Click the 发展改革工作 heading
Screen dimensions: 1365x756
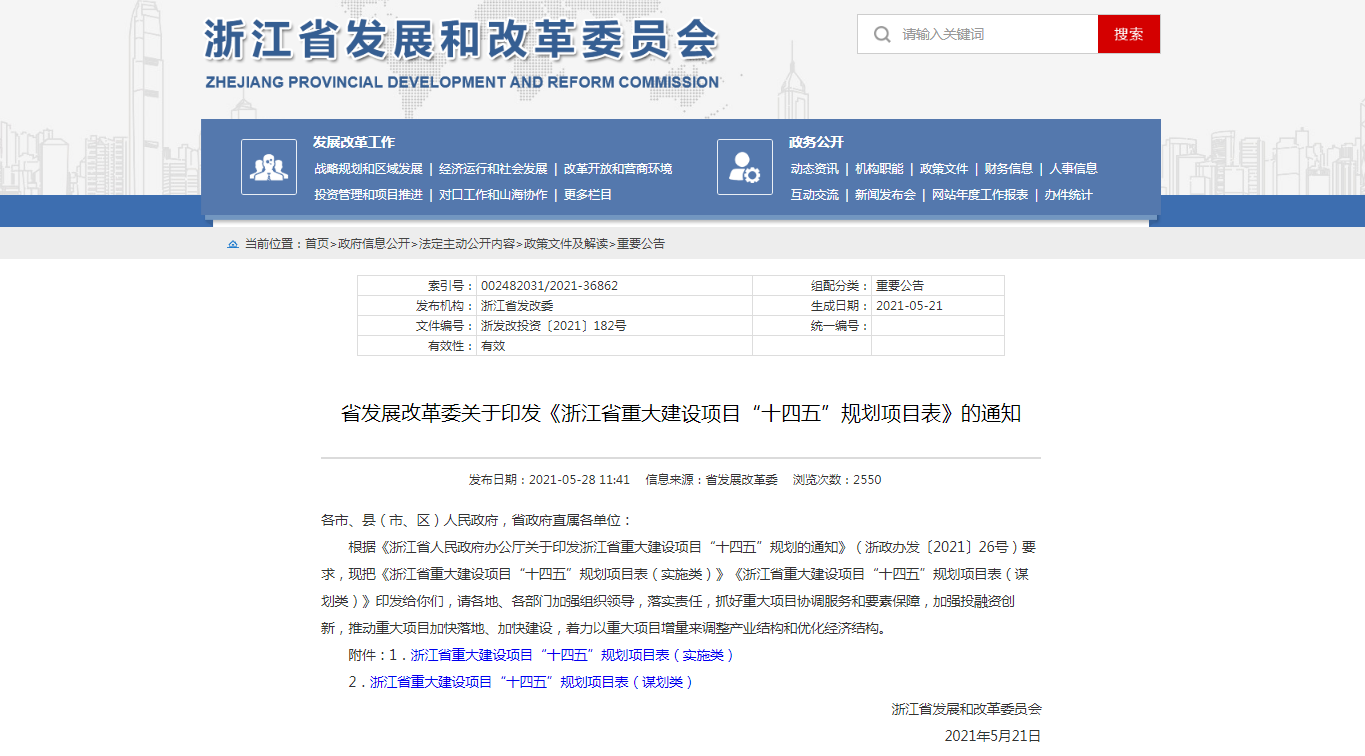354,142
